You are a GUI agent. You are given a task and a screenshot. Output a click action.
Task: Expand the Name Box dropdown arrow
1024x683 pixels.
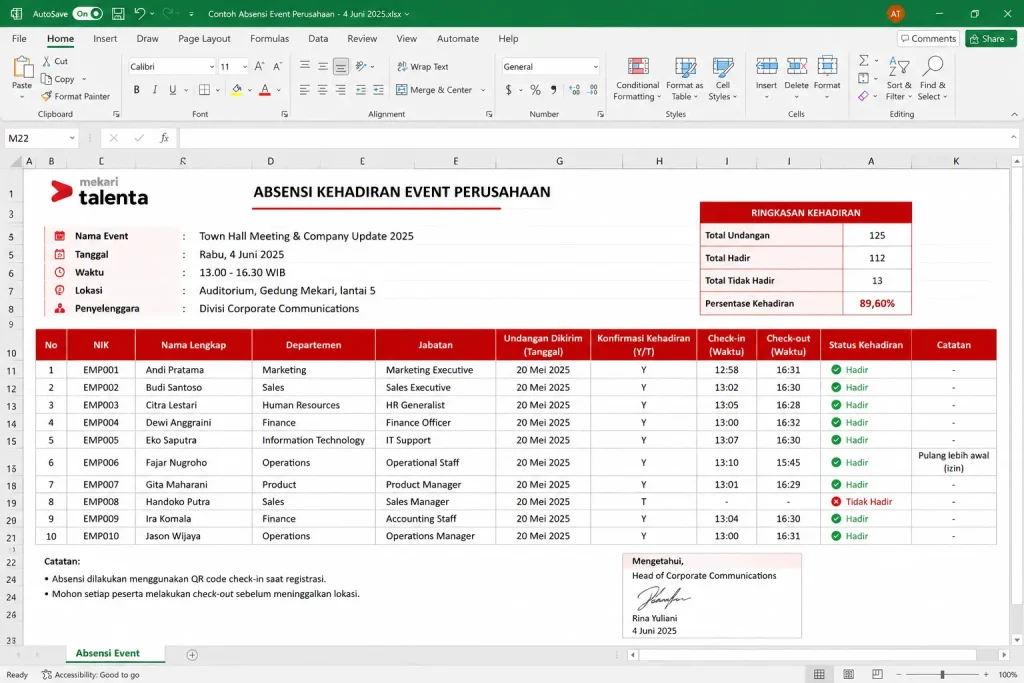click(x=72, y=138)
